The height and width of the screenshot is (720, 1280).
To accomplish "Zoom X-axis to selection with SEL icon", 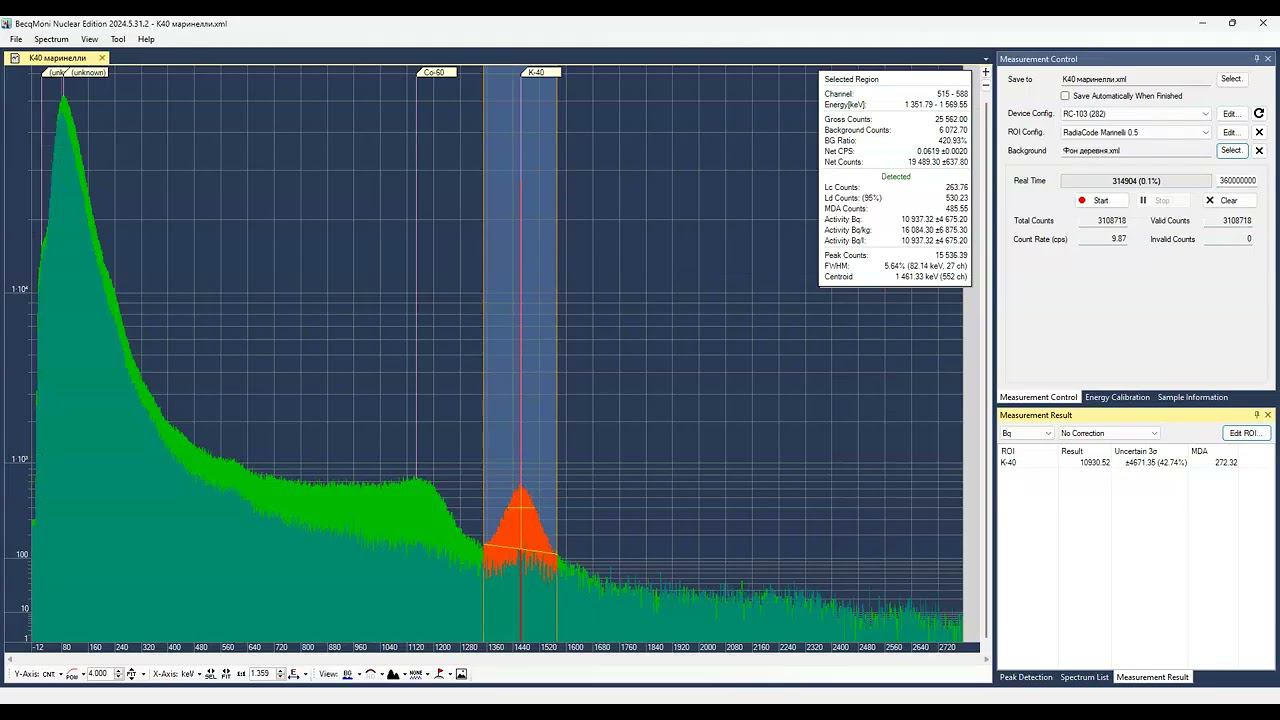I will pos(211,674).
